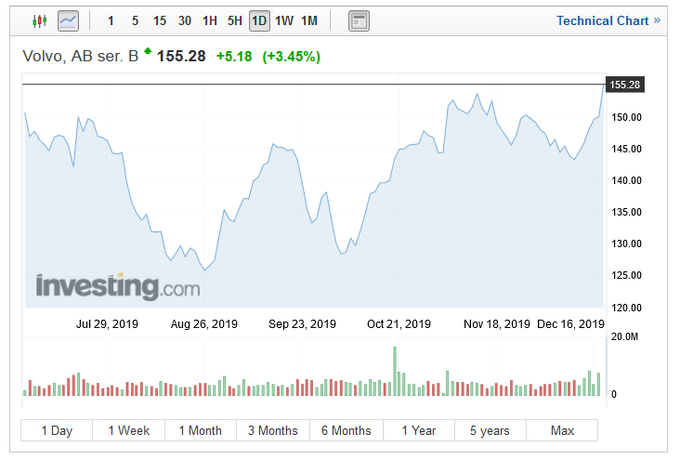Click the 155.28 price label on axis
Screen dimensions: 680x460
[625, 85]
